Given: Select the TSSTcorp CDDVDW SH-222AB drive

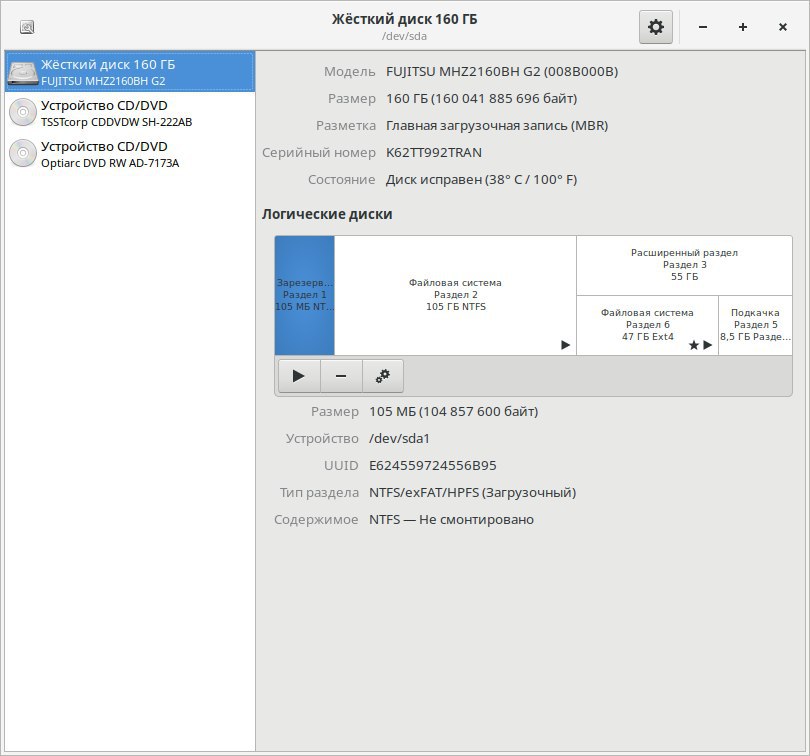Looking at the screenshot, I should coord(130,113).
